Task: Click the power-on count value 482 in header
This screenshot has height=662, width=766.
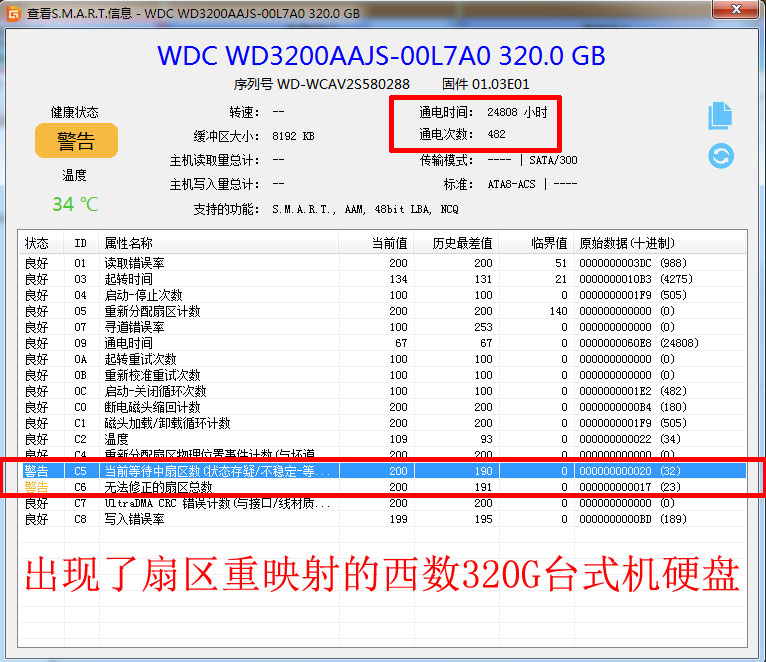Action: 496,134
